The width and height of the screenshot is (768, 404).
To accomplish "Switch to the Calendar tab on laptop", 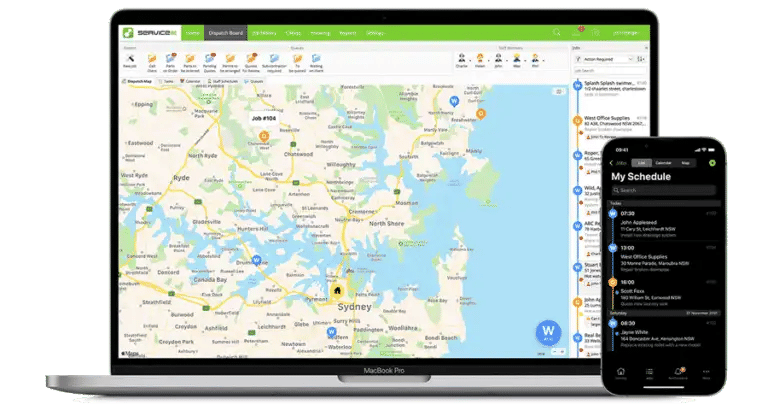I will [x=191, y=81].
